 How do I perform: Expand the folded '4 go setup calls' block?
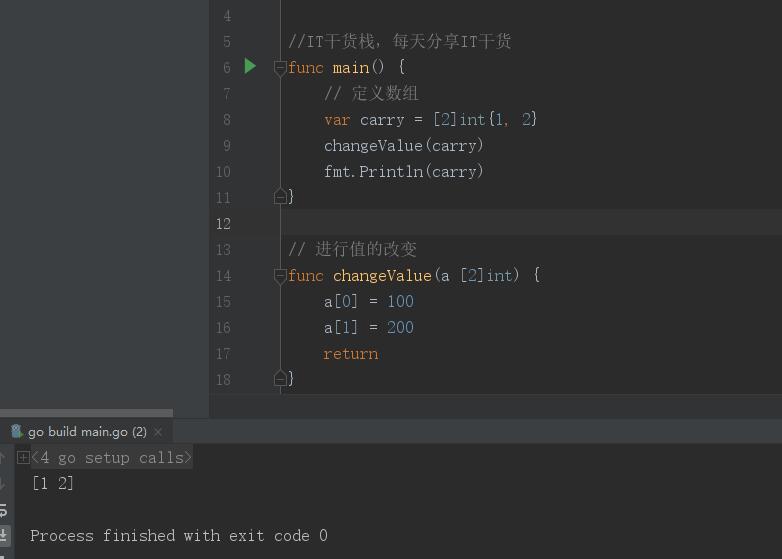[23, 458]
